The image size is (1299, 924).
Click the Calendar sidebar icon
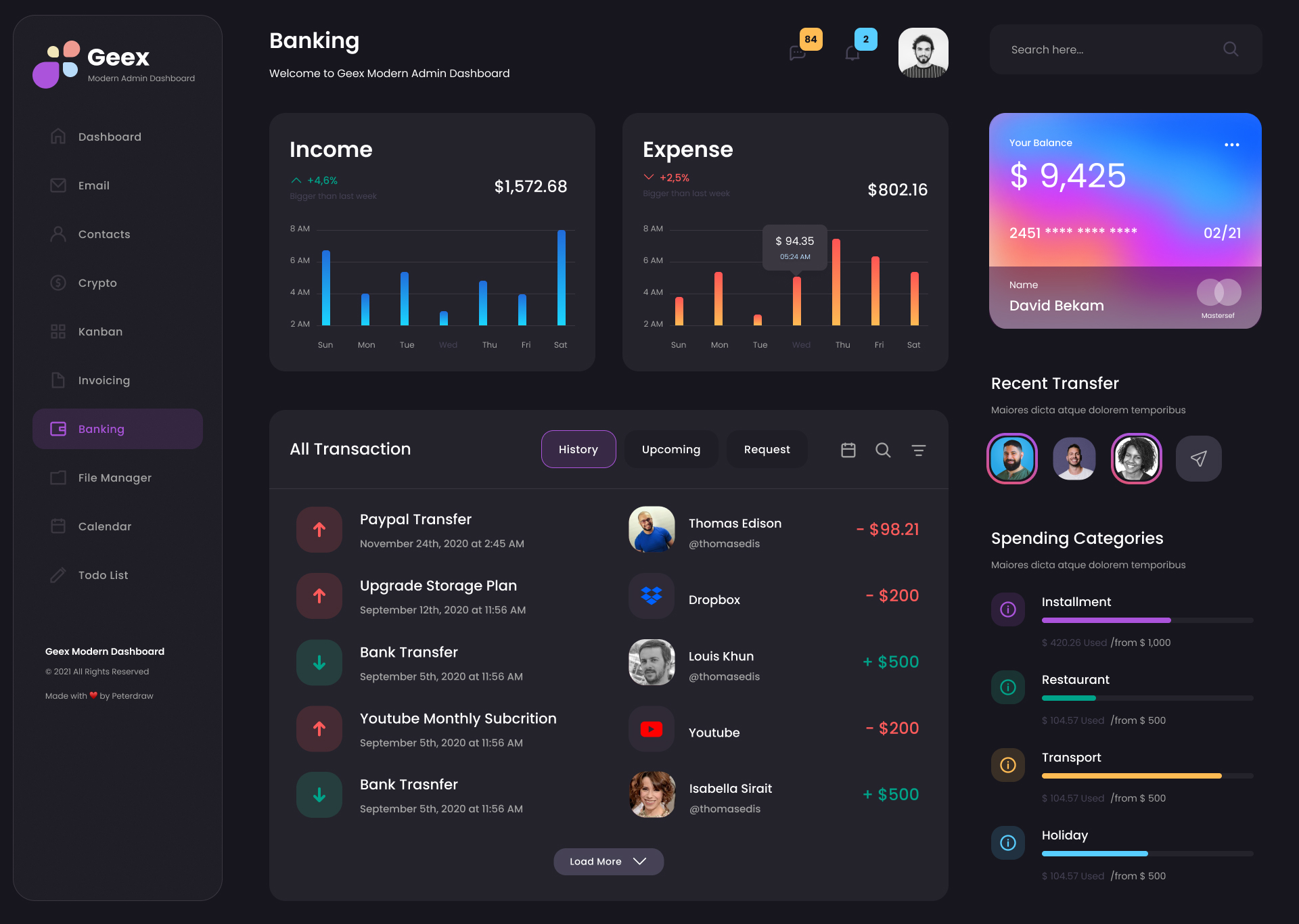pos(58,525)
